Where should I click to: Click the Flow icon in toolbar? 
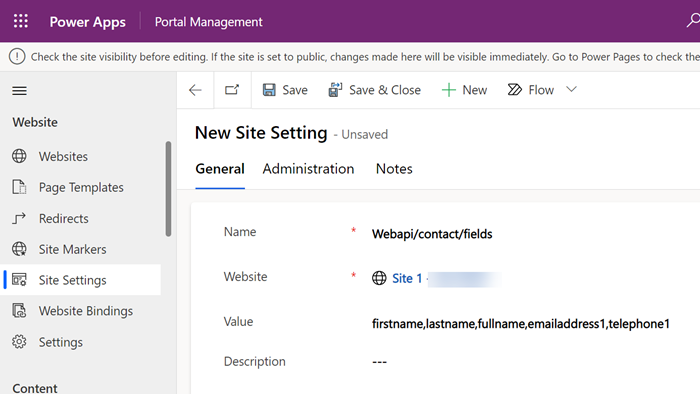[x=514, y=90]
